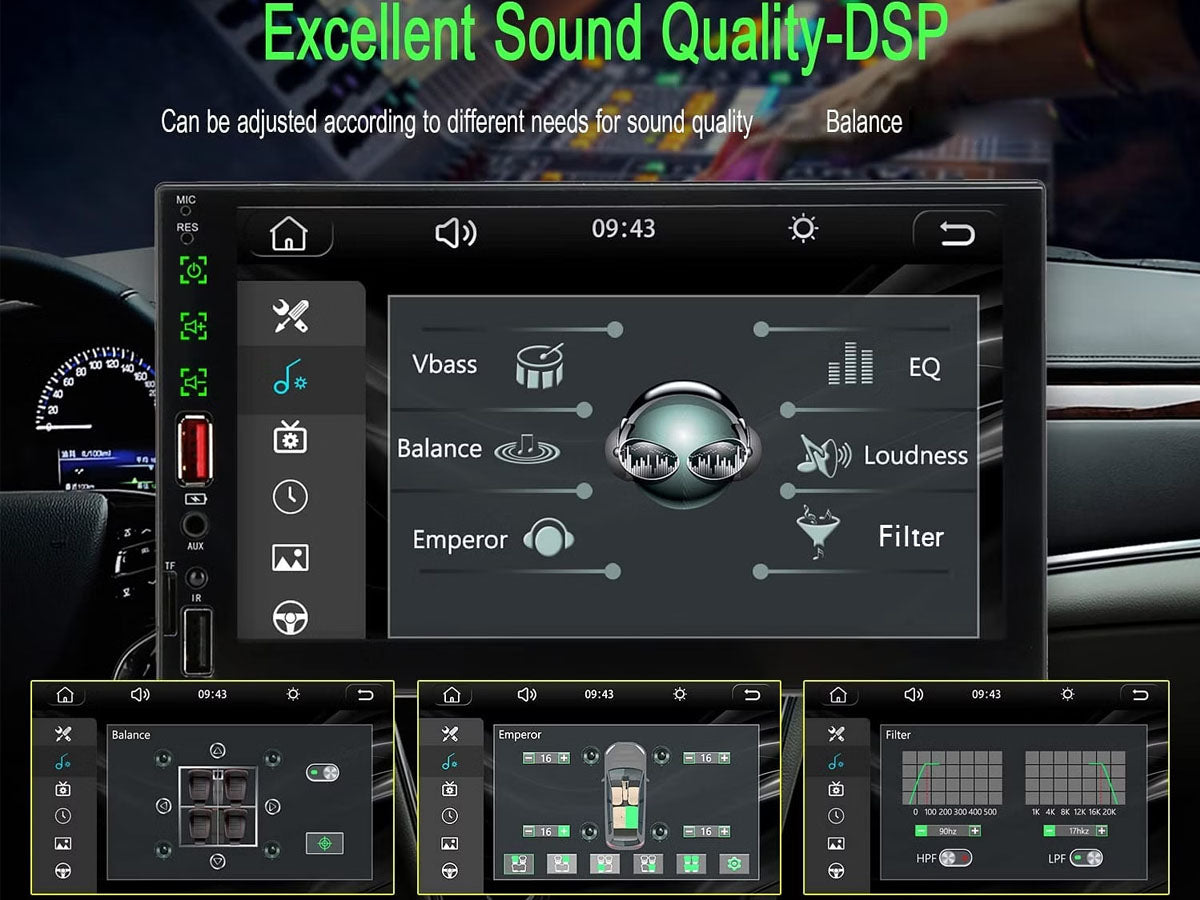The width and height of the screenshot is (1200, 900).
Task: Open the EQ equalizer option
Action: click(x=884, y=365)
